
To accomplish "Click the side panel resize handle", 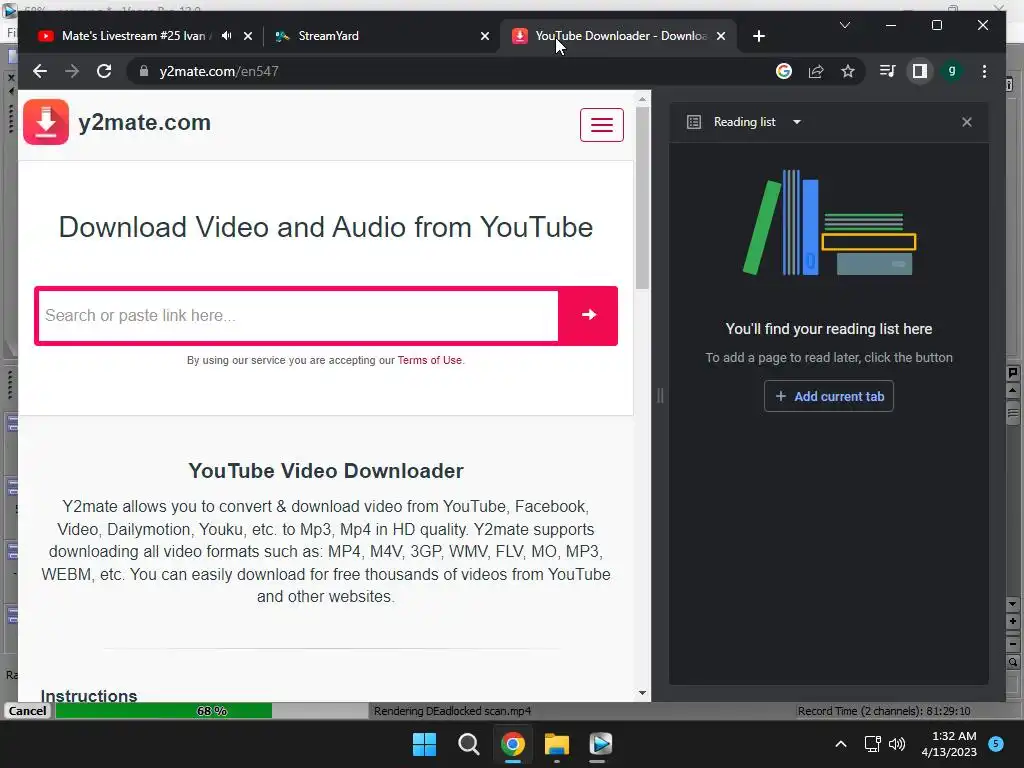I will pos(660,395).
